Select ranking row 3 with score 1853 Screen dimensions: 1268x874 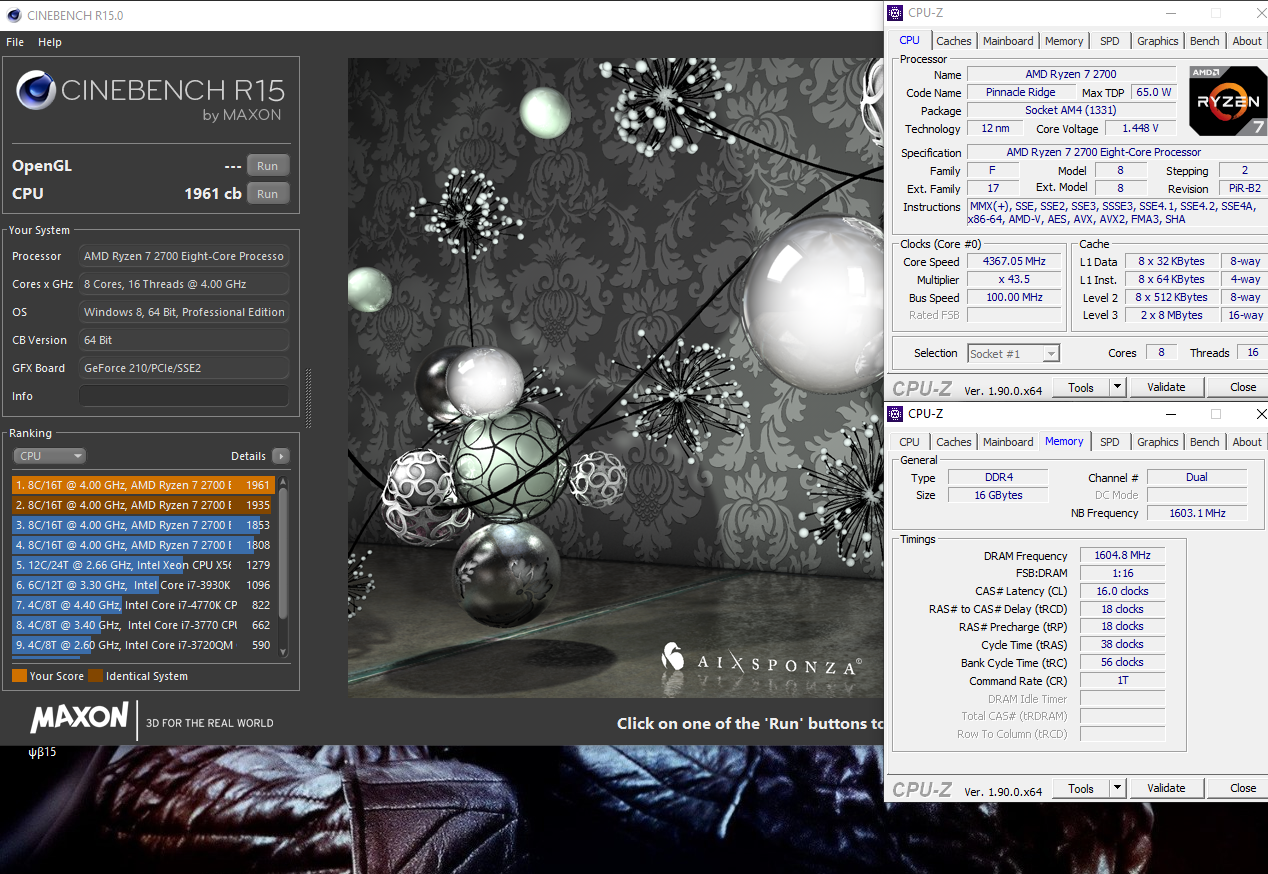click(x=144, y=525)
